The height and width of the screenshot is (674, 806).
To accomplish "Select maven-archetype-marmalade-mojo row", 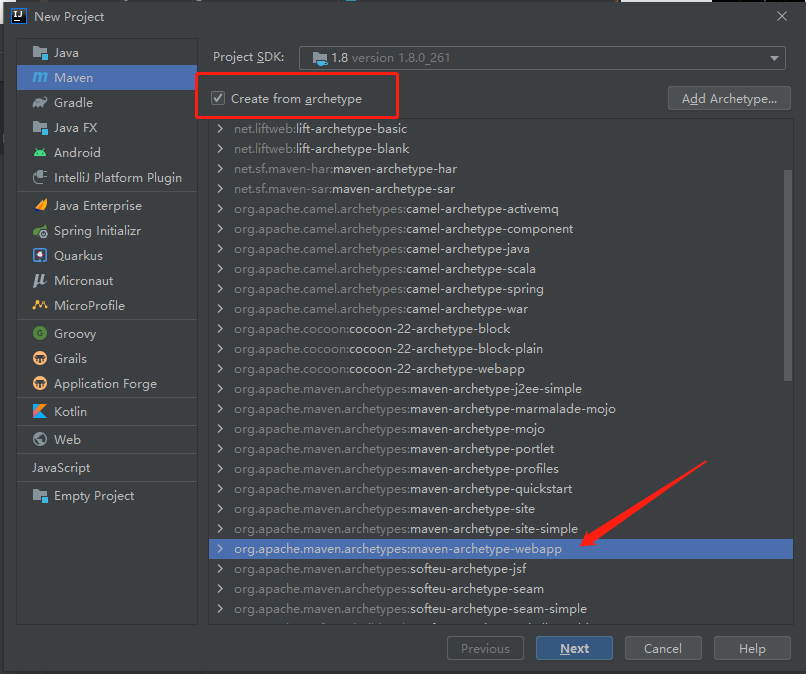I will click(x=501, y=409).
